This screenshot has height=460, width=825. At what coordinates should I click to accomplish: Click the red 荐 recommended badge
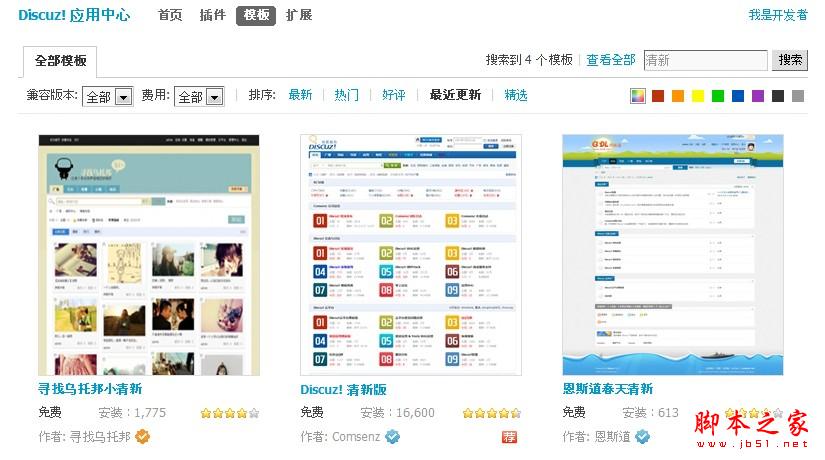(510, 436)
